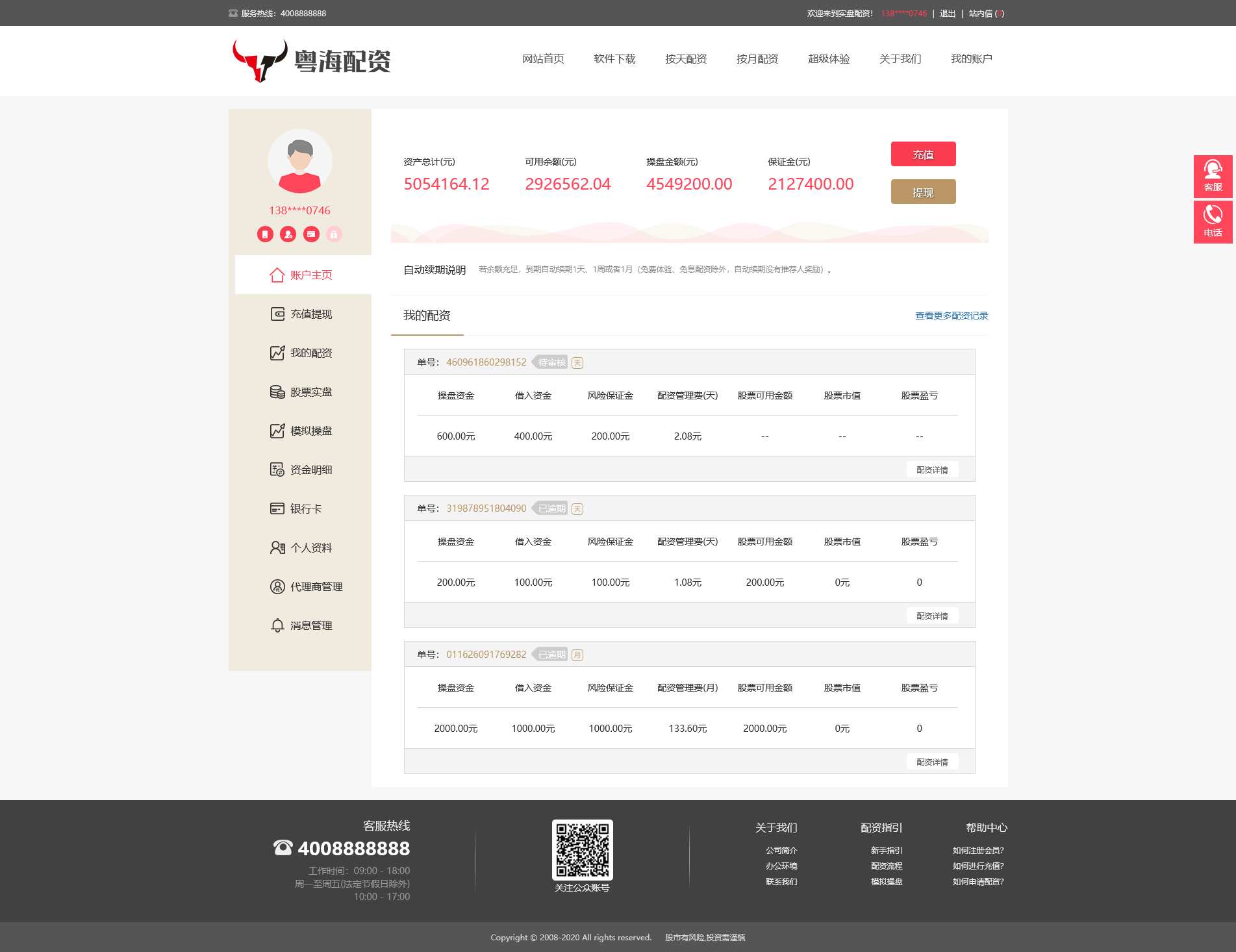Click the phone verification badge icon

click(265, 234)
